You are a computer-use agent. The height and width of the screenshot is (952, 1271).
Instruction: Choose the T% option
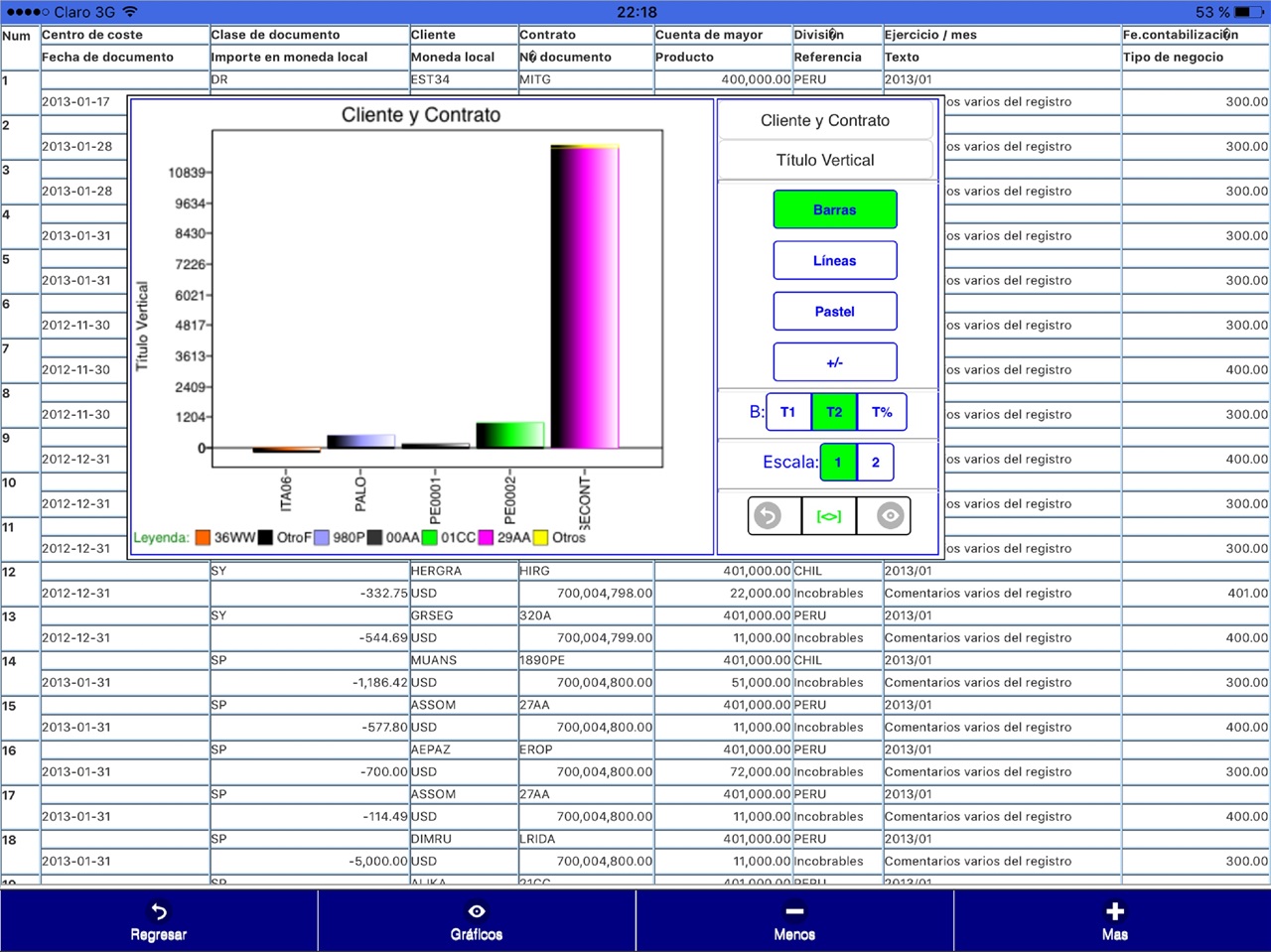(x=882, y=412)
